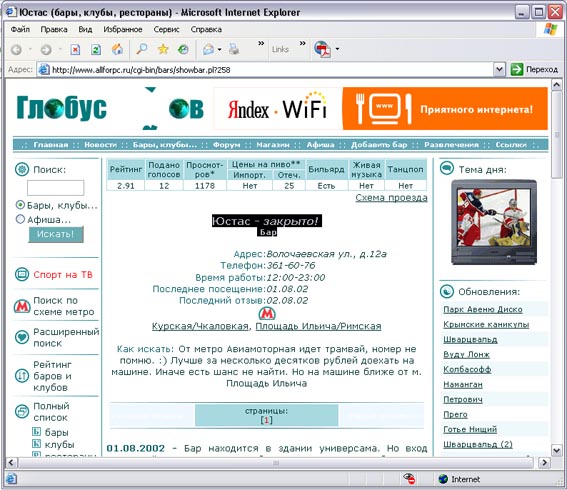The image size is (567, 490).
Task: Open the Курская/Чкаловская metro link
Action: [200, 326]
